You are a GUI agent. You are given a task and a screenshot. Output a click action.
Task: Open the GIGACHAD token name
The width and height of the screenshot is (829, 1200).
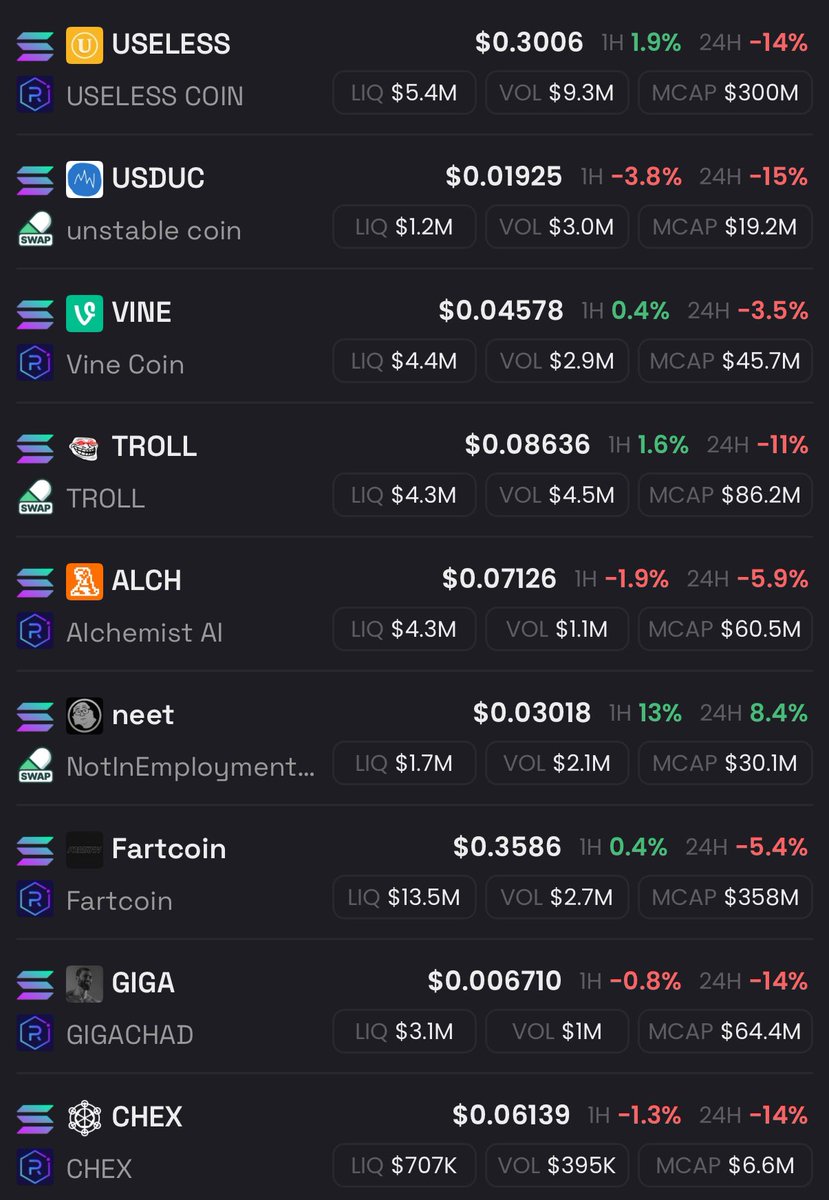click(129, 1034)
